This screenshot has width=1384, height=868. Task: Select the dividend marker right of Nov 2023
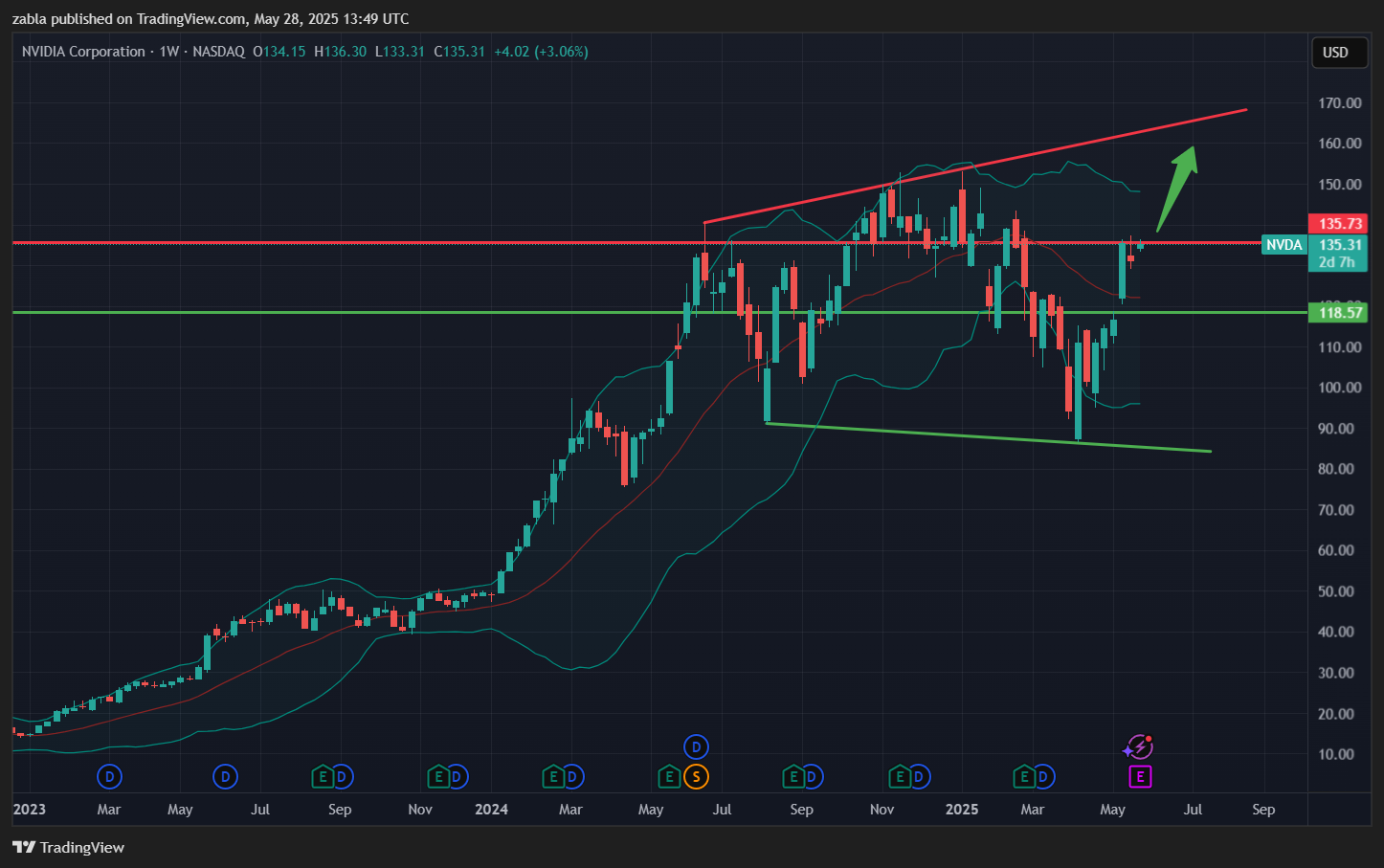[x=457, y=776]
